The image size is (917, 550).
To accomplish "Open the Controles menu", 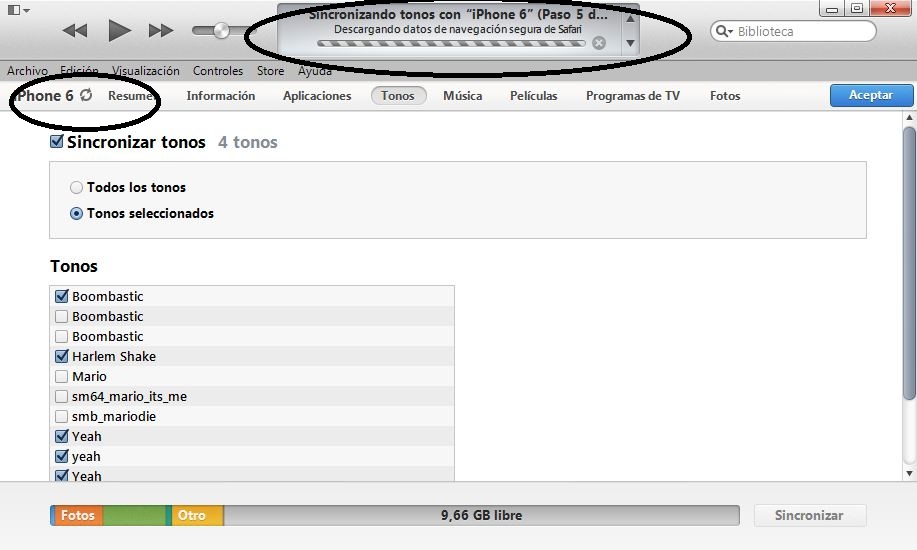I will pos(218,71).
